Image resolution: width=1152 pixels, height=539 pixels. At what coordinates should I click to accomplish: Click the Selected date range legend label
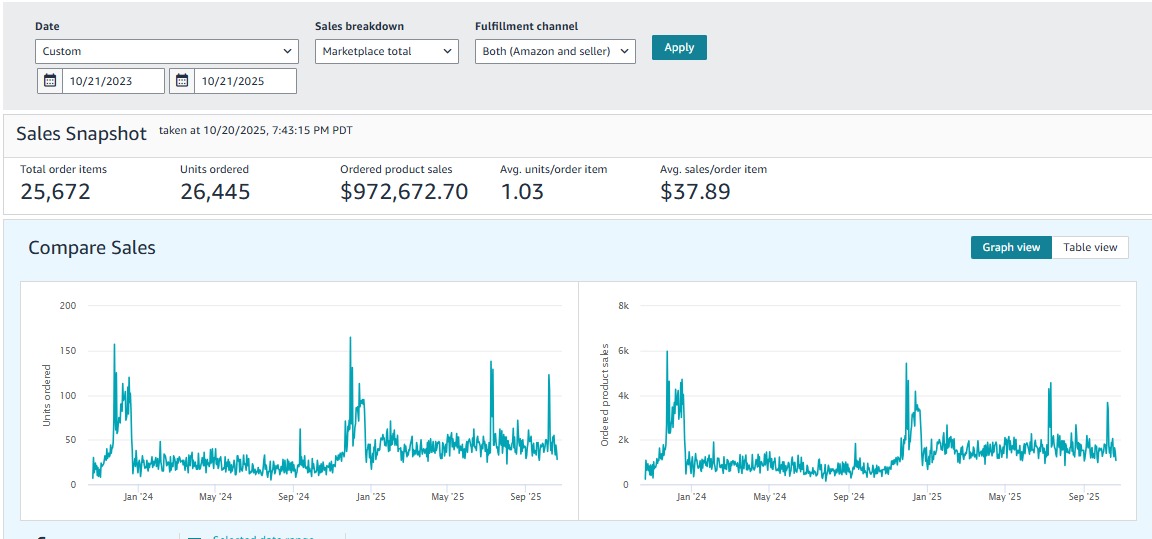click(262, 537)
